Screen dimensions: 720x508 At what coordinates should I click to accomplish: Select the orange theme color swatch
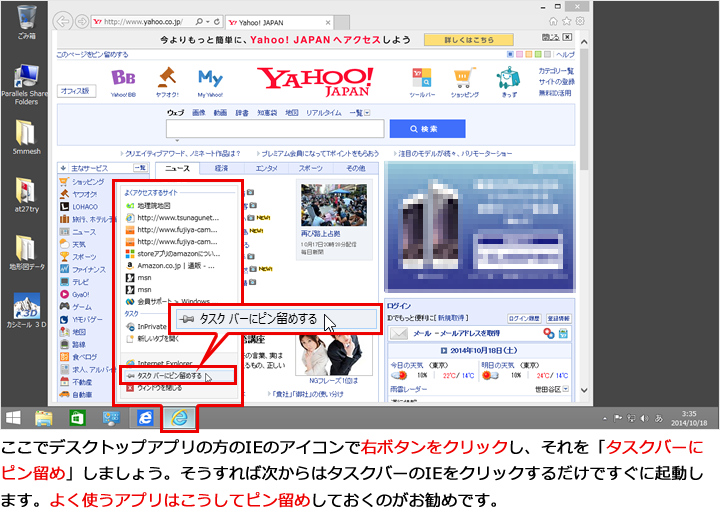529,54
